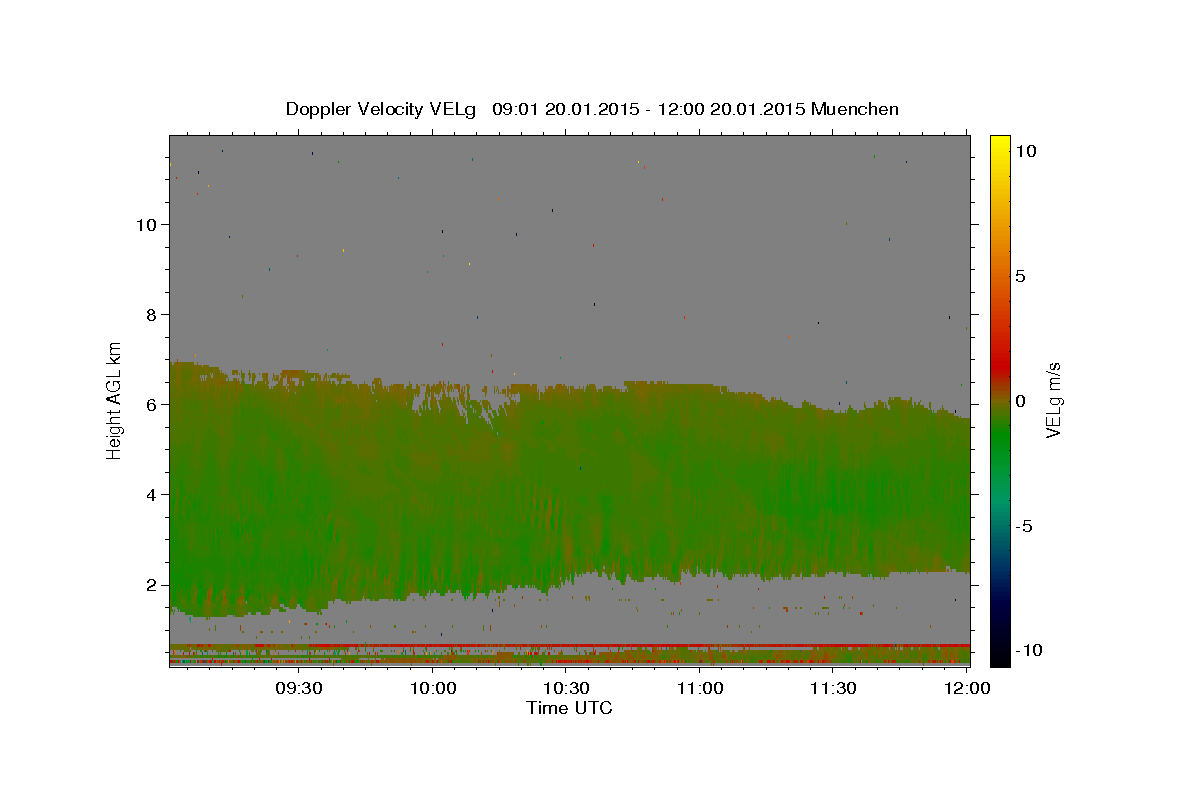The width and height of the screenshot is (1200, 800).
Task: Click the yellow top of the colorbar
Action: [x=999, y=145]
